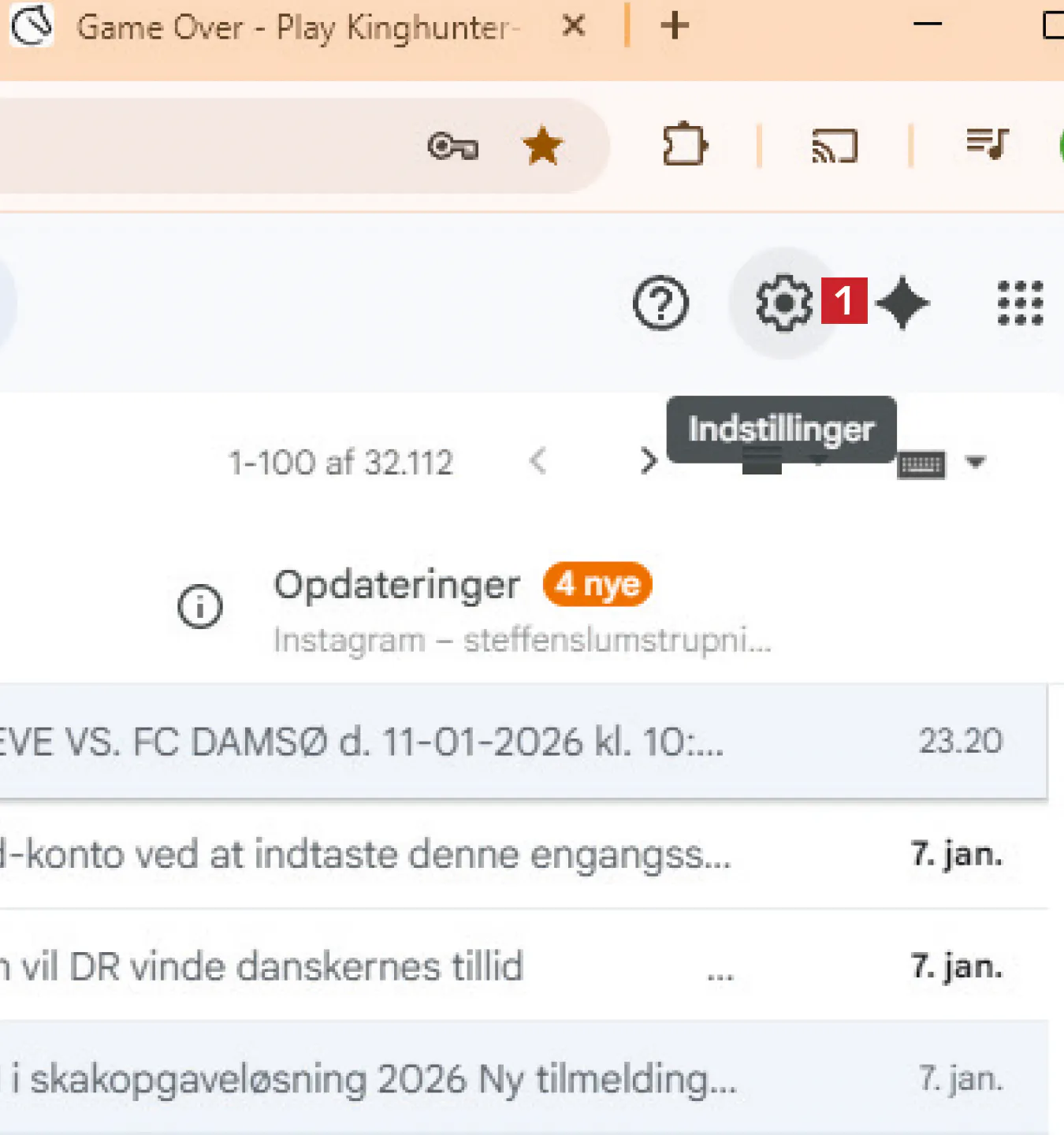Open the browser extensions puzzle icon
Screen dimensions: 1064x1135
click(684, 145)
